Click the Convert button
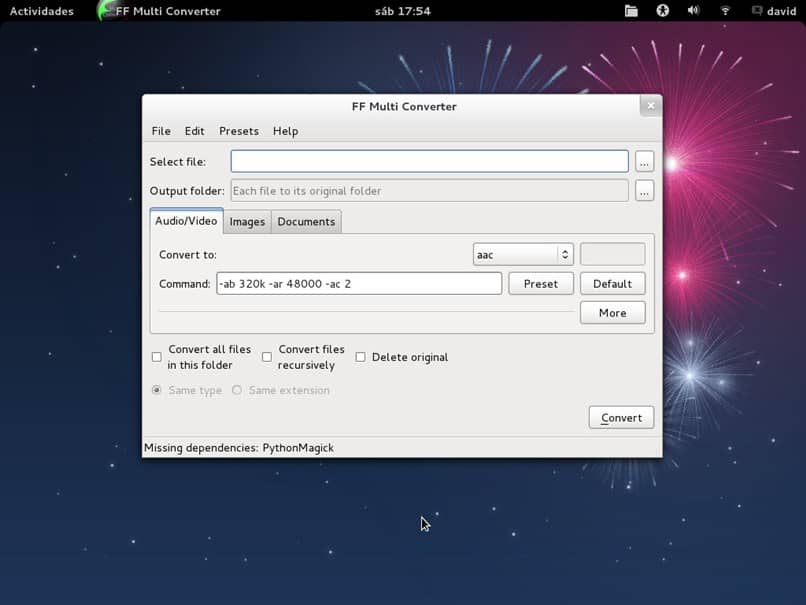The width and height of the screenshot is (806, 605). (621, 417)
